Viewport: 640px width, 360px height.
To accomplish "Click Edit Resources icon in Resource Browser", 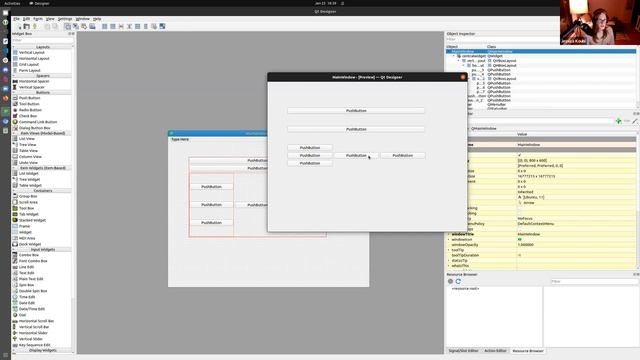I will coord(450,281).
